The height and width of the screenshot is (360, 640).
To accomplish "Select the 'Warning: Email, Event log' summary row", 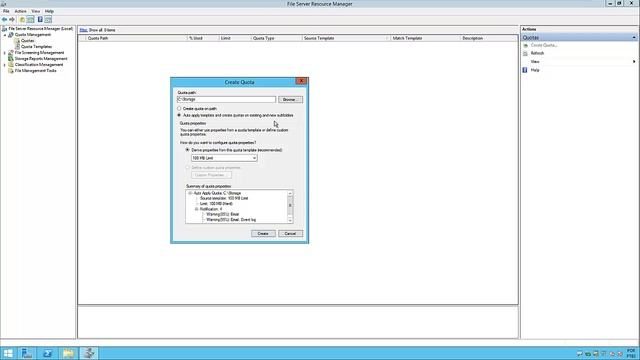I will (231, 220).
